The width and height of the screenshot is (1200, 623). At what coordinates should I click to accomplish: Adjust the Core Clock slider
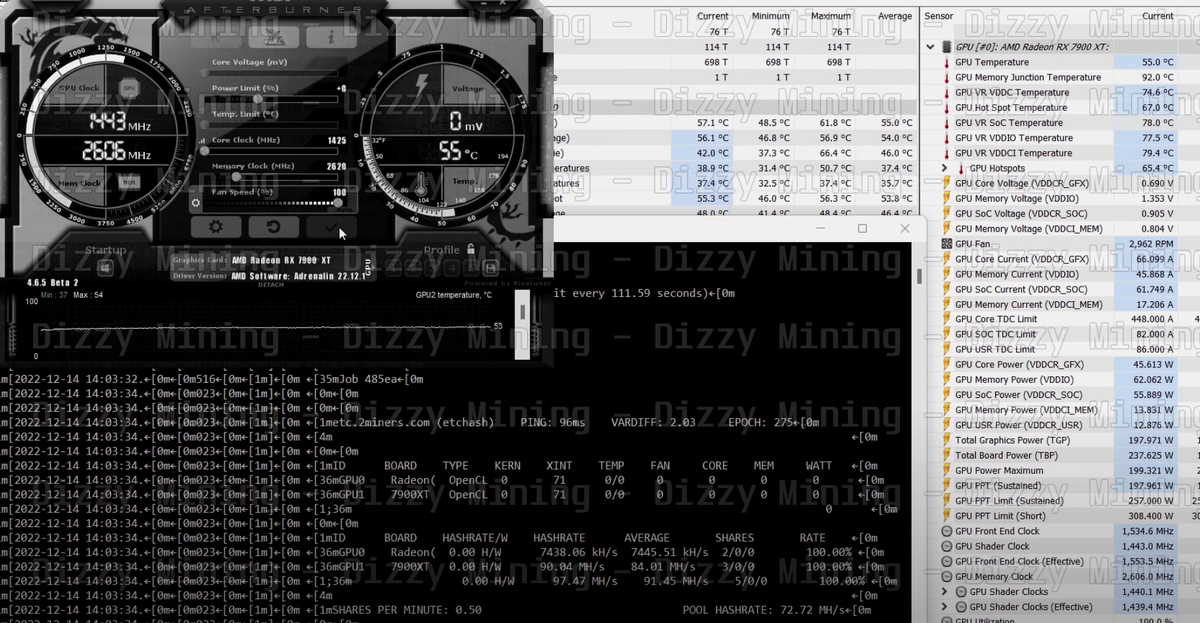[x=272, y=151]
